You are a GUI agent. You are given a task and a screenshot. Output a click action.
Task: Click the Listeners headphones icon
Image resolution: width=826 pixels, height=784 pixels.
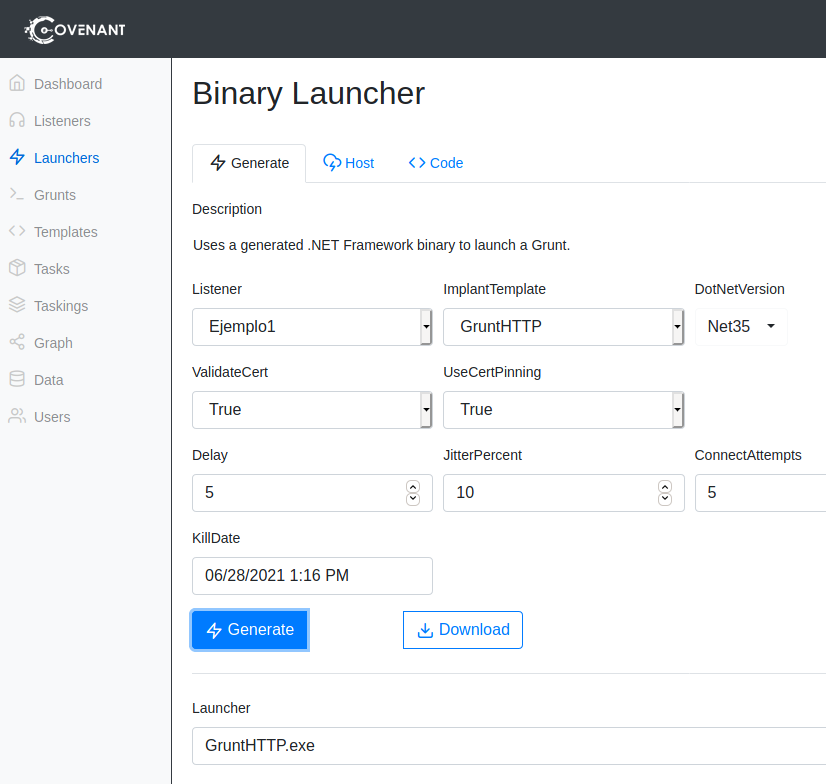pos(17,121)
